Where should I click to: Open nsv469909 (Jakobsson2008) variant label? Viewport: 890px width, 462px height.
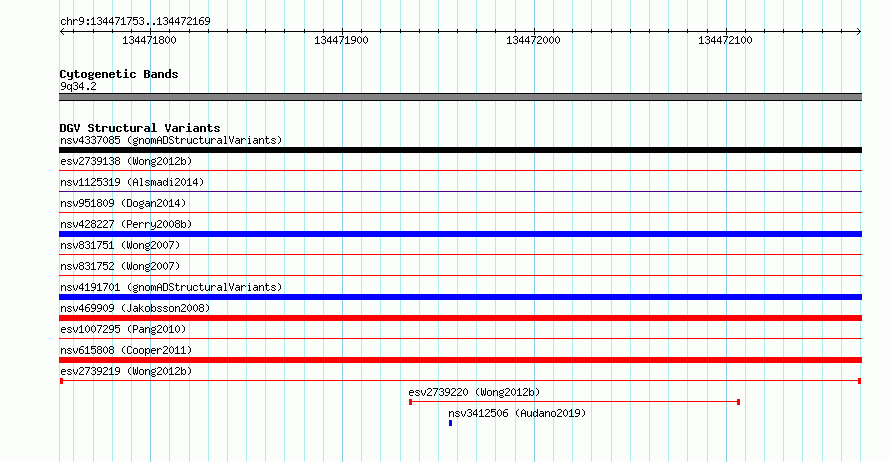coord(135,308)
